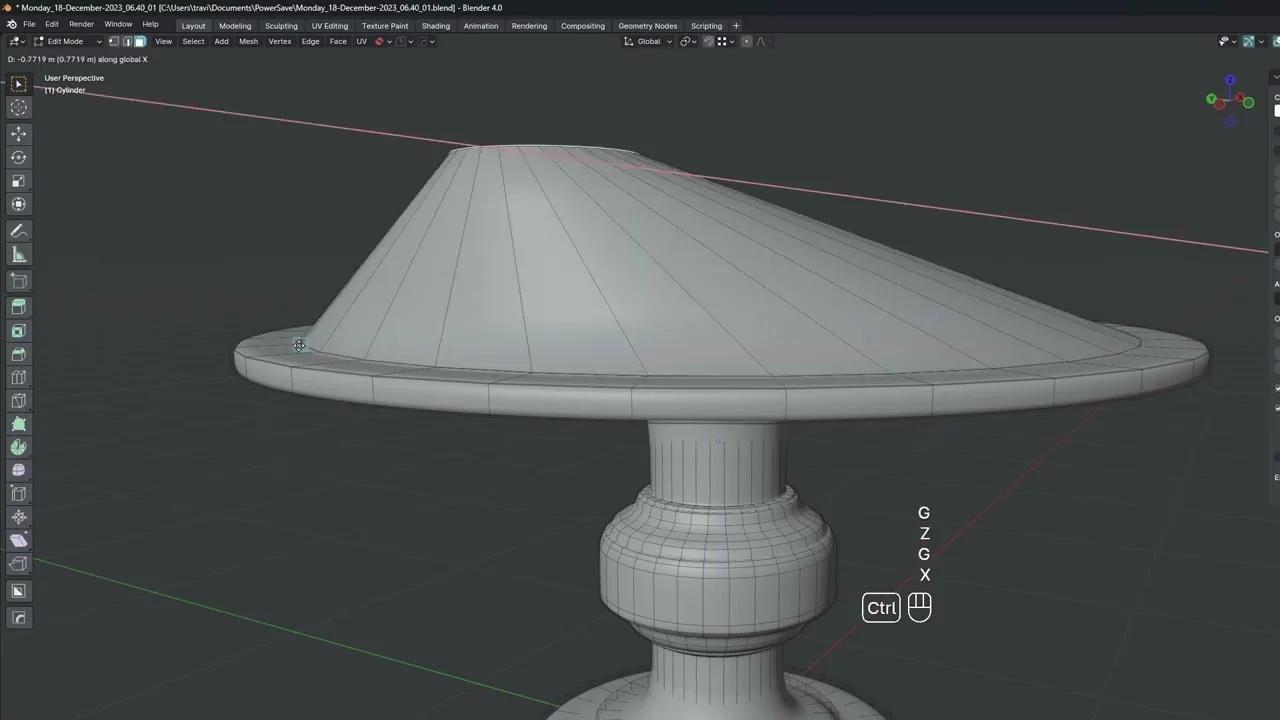Enable face select mode
Screen dimensions: 1280x720
tap(140, 41)
